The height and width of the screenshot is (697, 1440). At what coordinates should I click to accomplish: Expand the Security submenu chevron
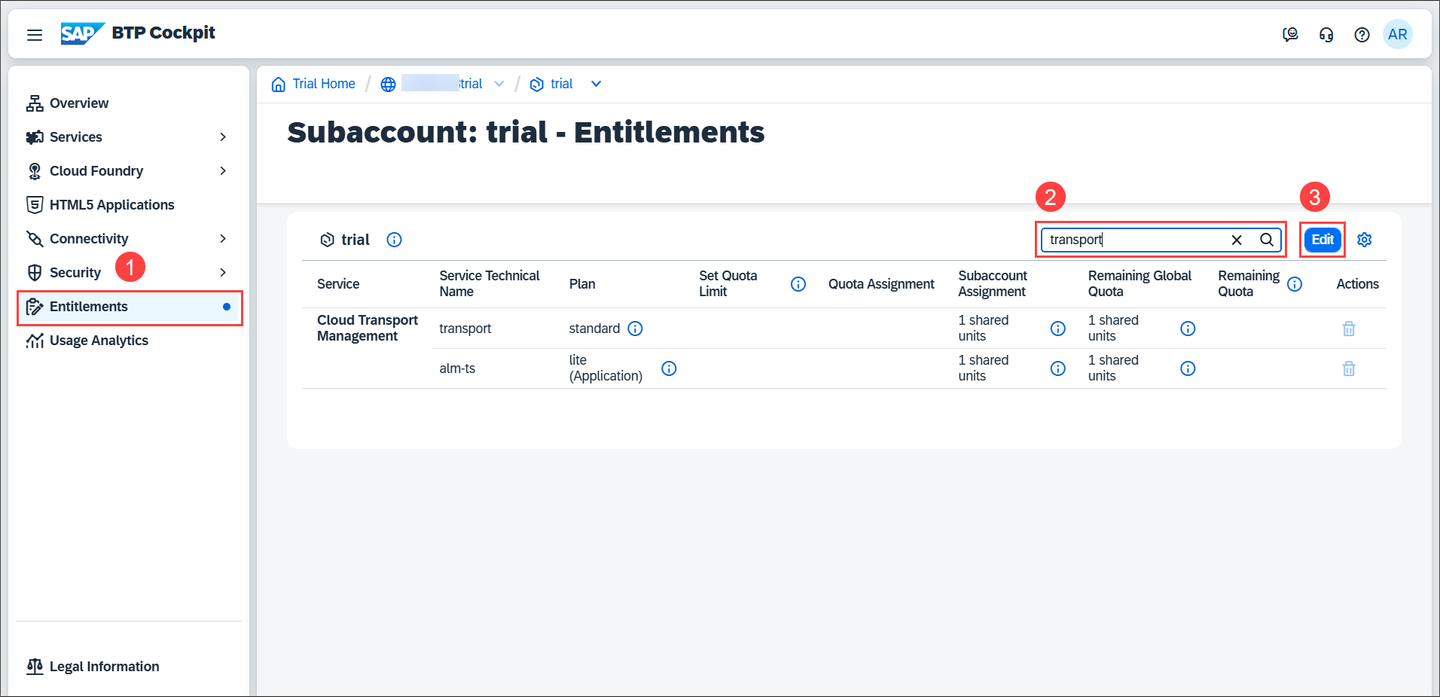(x=223, y=272)
